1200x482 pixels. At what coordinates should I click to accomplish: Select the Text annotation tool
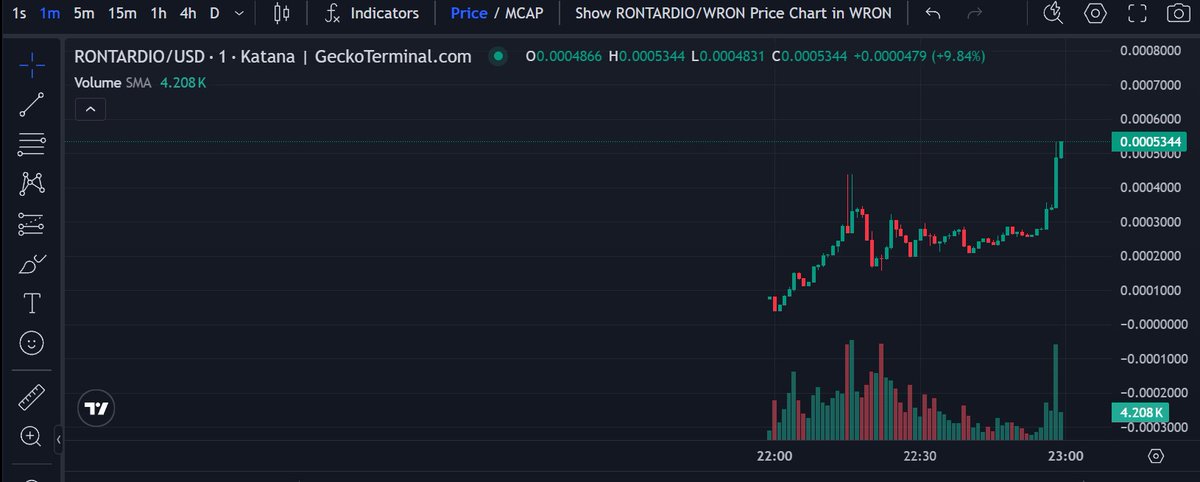click(x=32, y=303)
